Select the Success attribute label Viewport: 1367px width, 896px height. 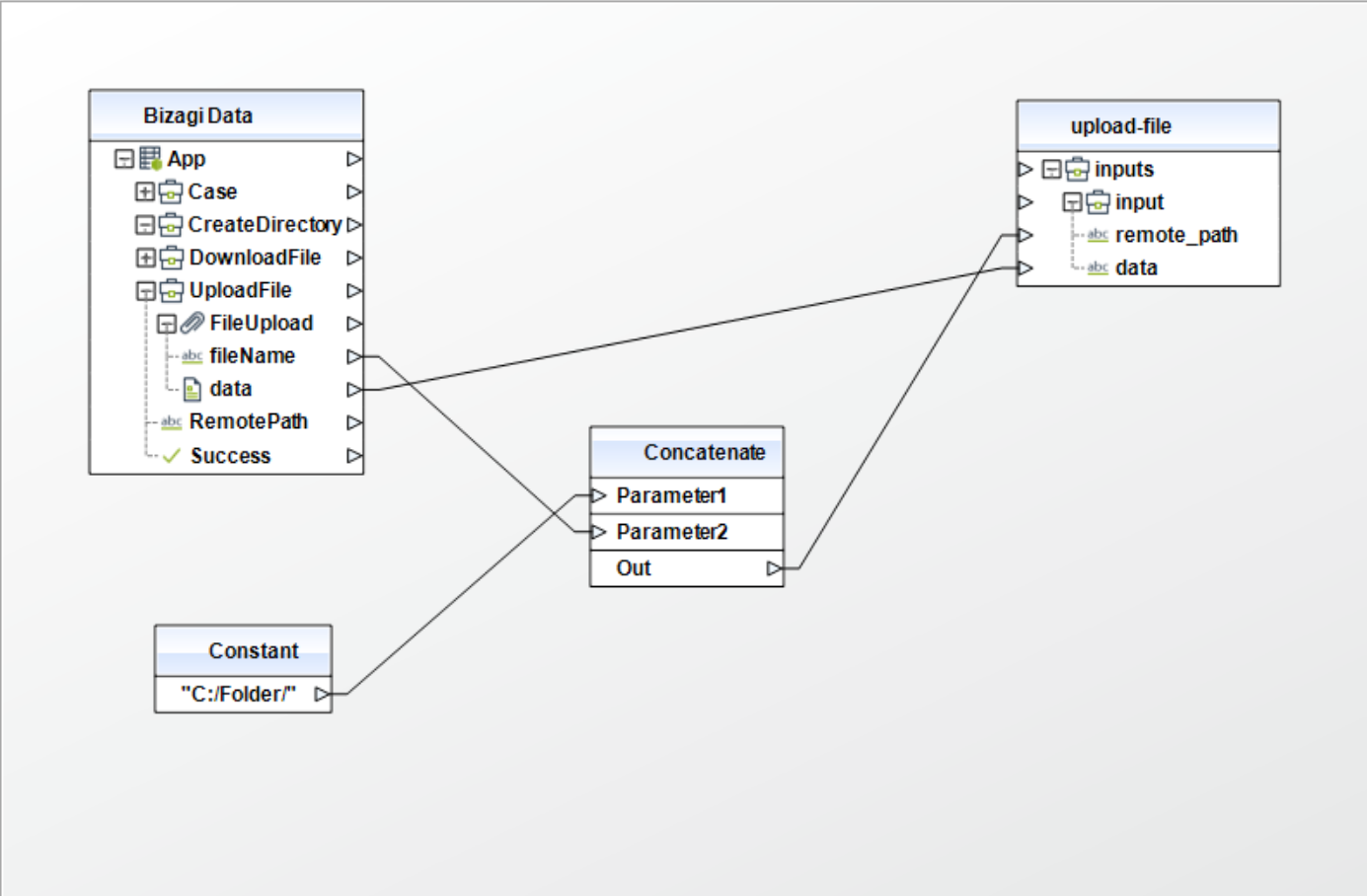230,456
